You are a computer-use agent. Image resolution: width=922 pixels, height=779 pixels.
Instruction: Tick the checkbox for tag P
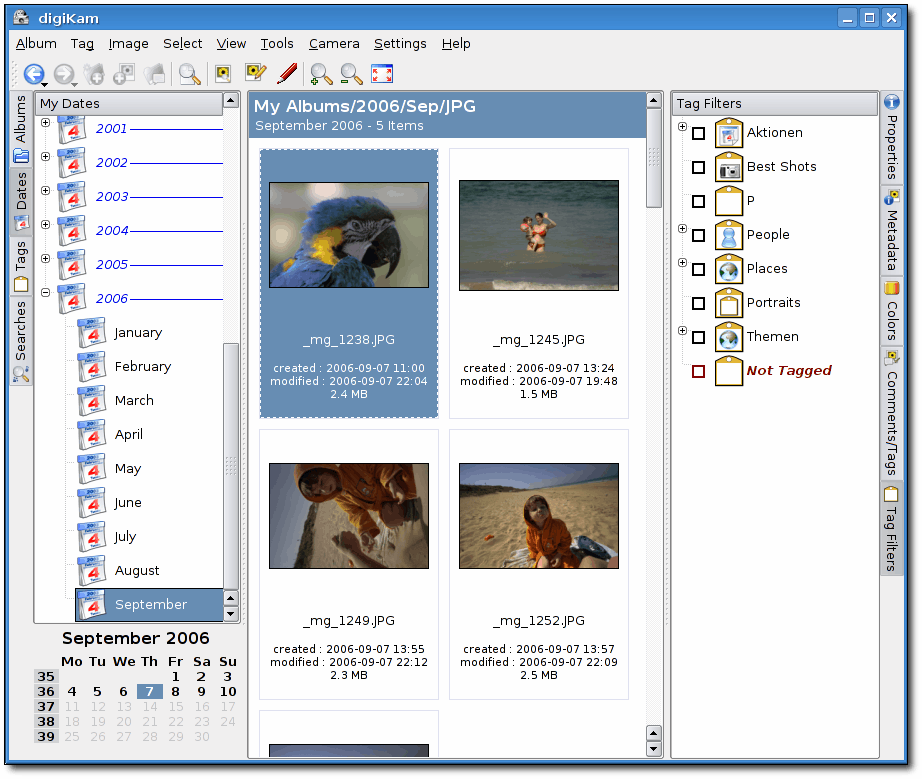click(x=699, y=202)
